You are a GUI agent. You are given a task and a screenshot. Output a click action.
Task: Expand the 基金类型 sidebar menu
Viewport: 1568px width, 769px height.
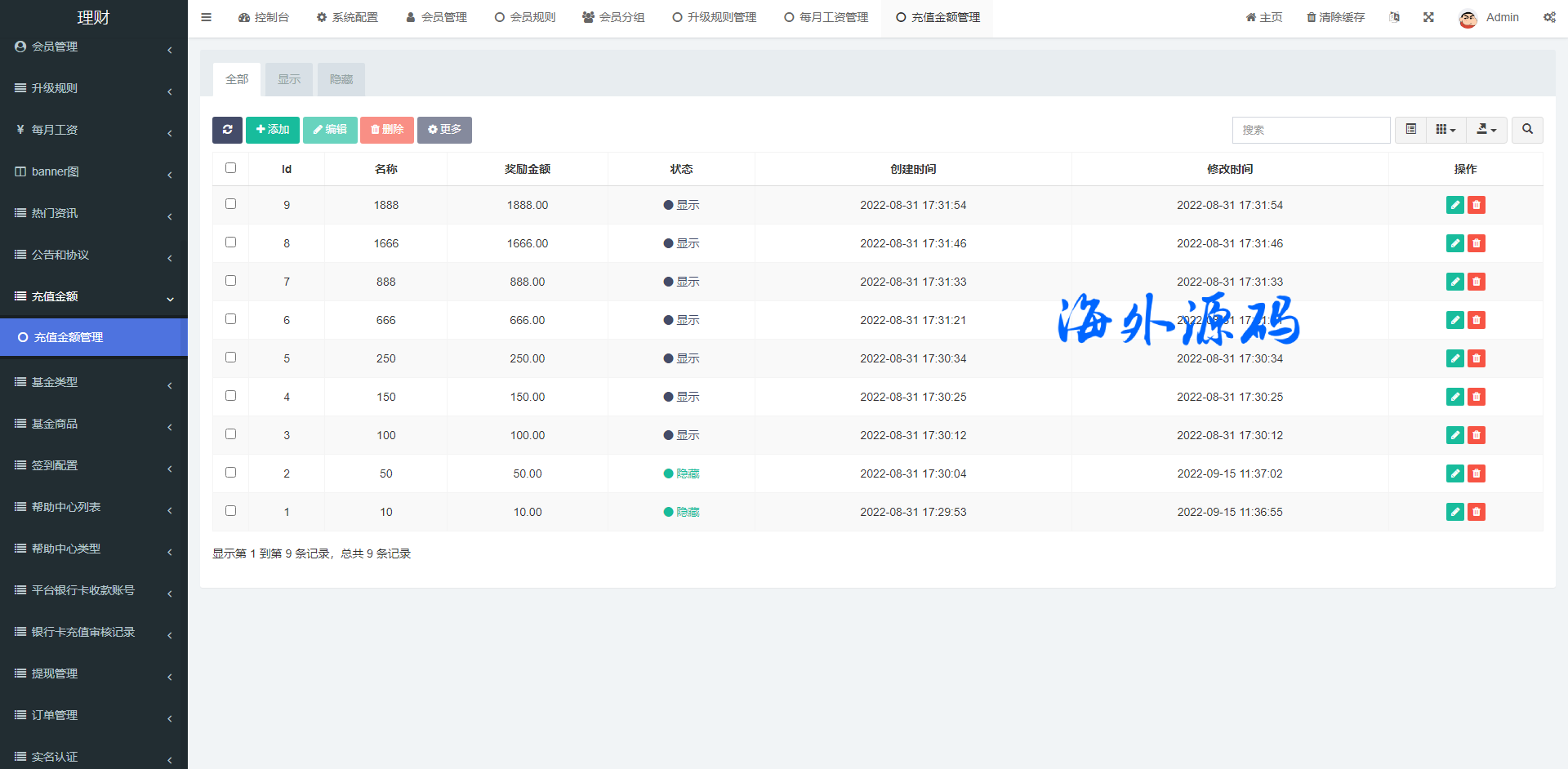94,382
